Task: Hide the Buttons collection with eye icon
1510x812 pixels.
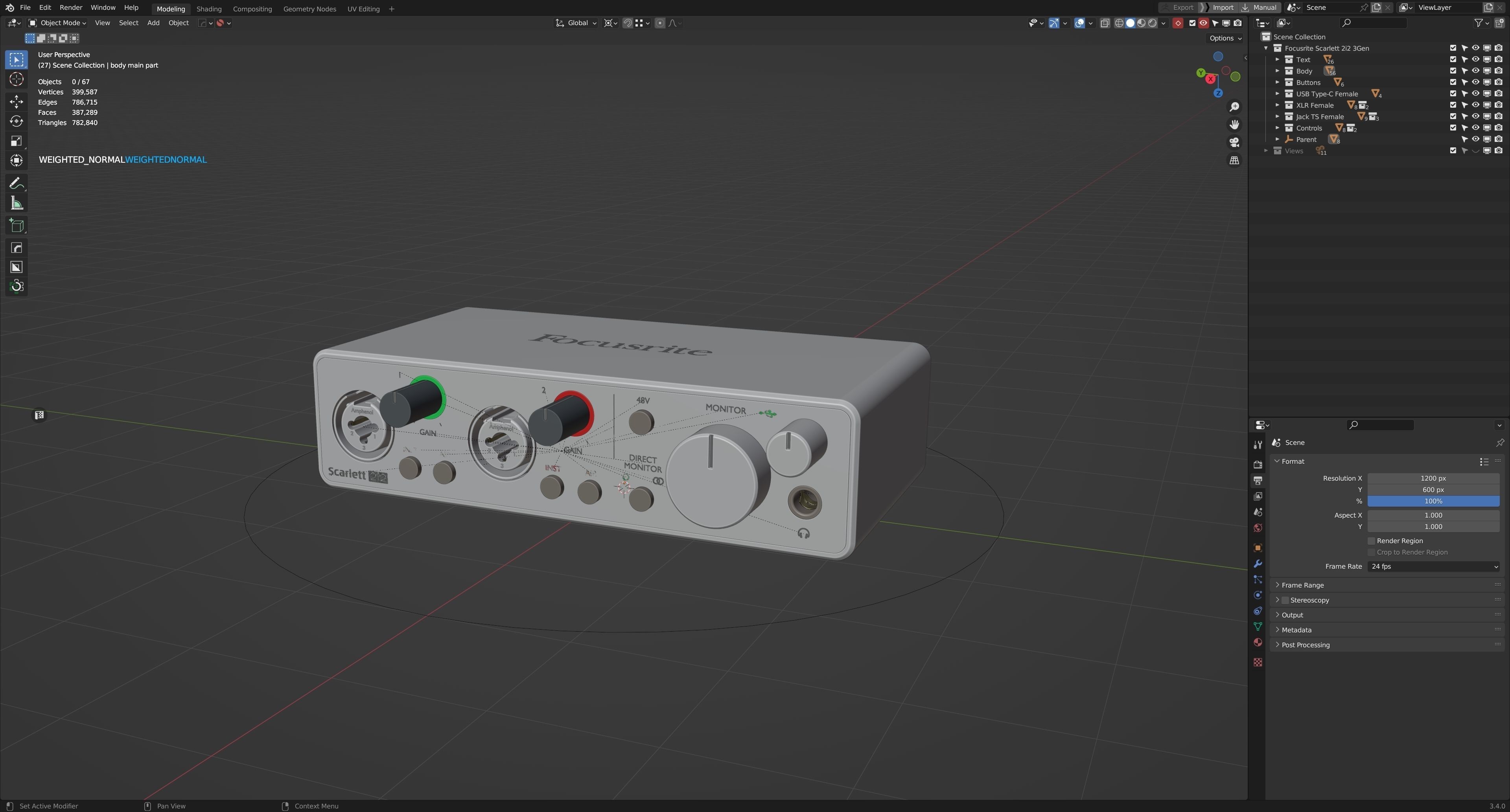Action: pyautogui.click(x=1475, y=83)
